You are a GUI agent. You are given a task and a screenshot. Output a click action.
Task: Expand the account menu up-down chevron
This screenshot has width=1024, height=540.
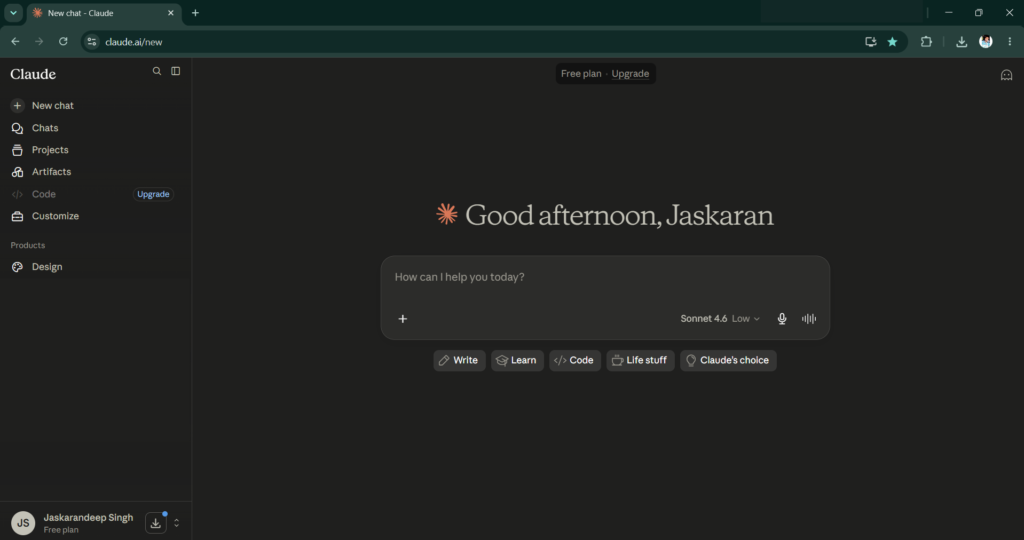click(176, 523)
